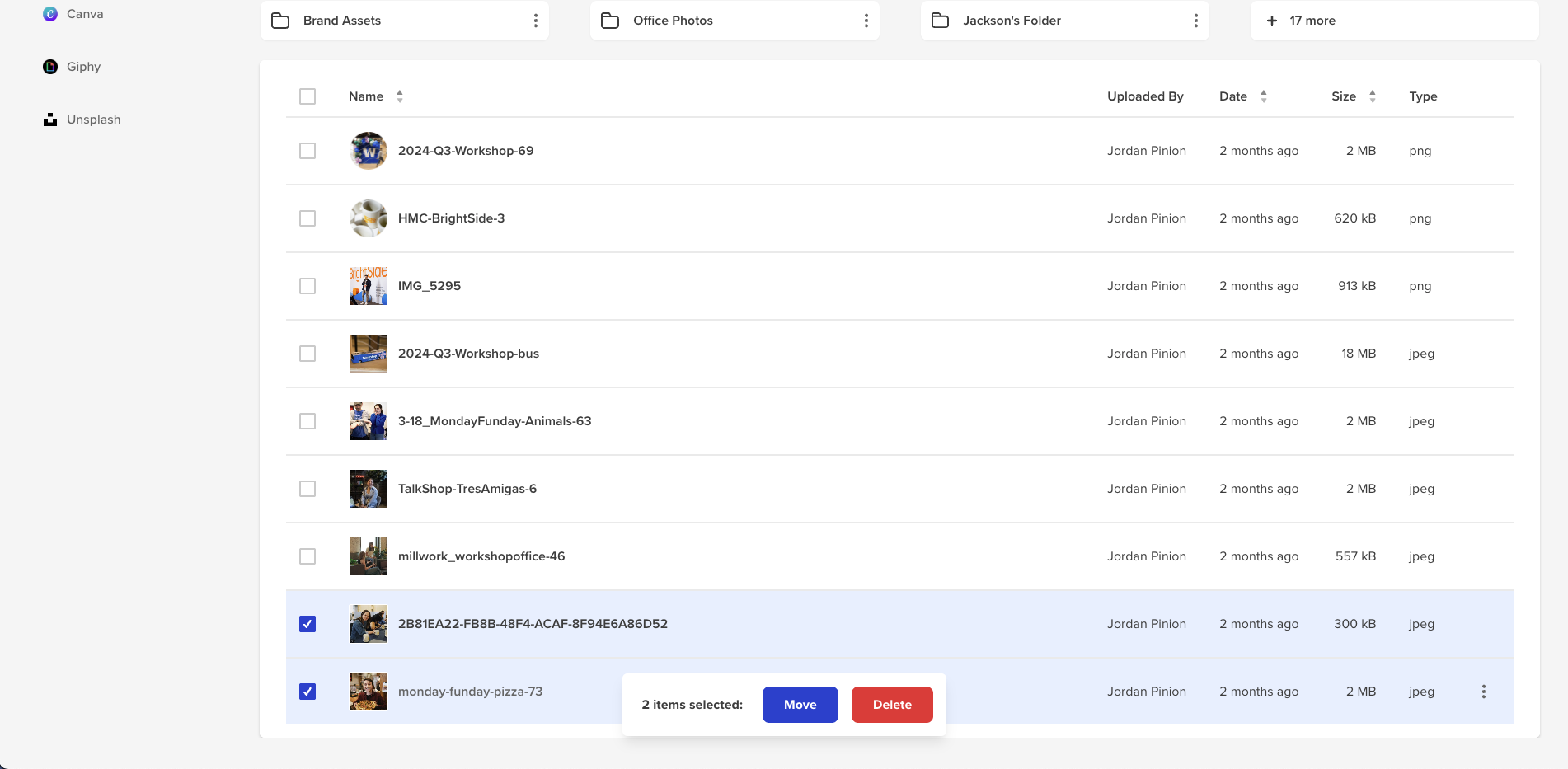Image resolution: width=1568 pixels, height=769 pixels.
Task: Sort the list by Date arrows
Action: 1264,96
